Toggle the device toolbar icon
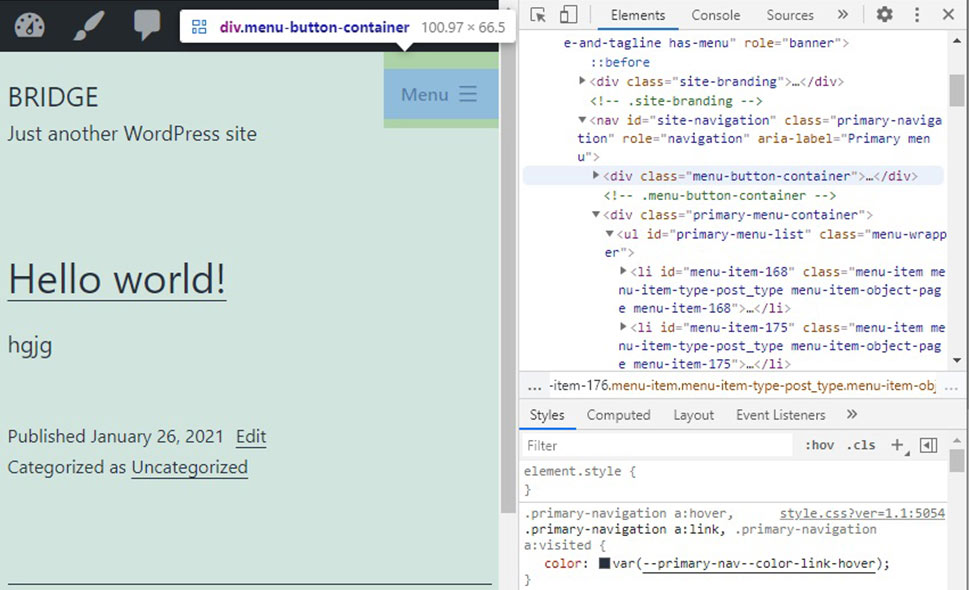The image size is (969, 590). click(x=568, y=15)
